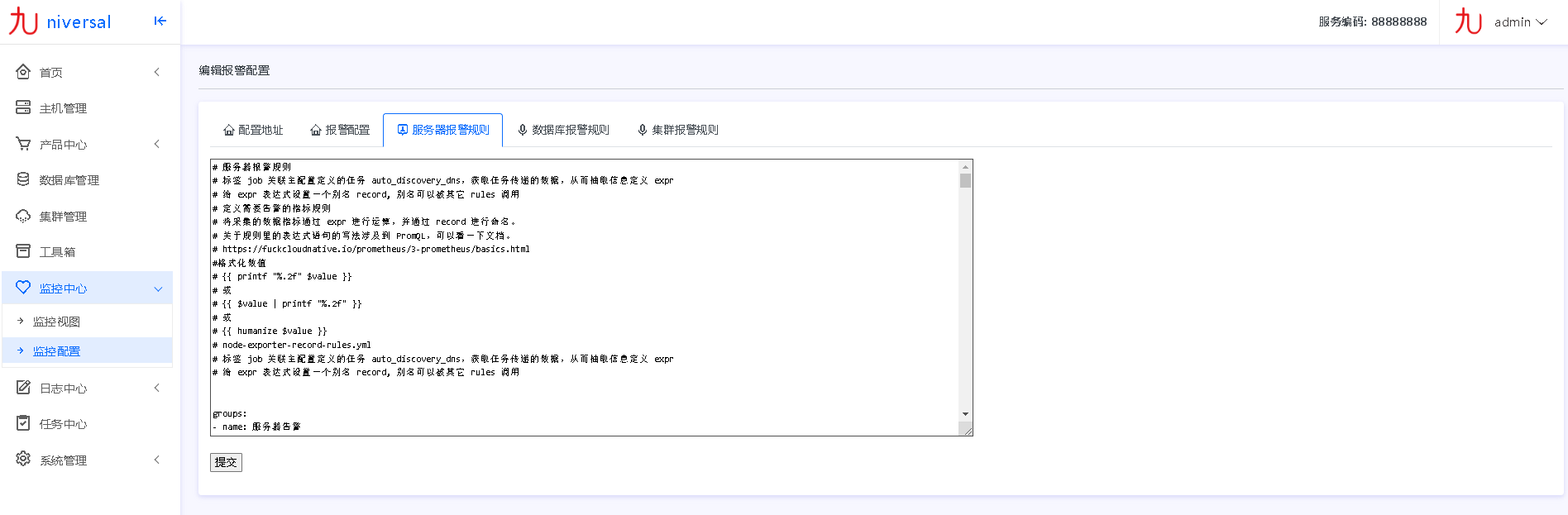Switch to the 数据库报警规则 tab
The height and width of the screenshot is (515, 1568).
click(x=563, y=130)
